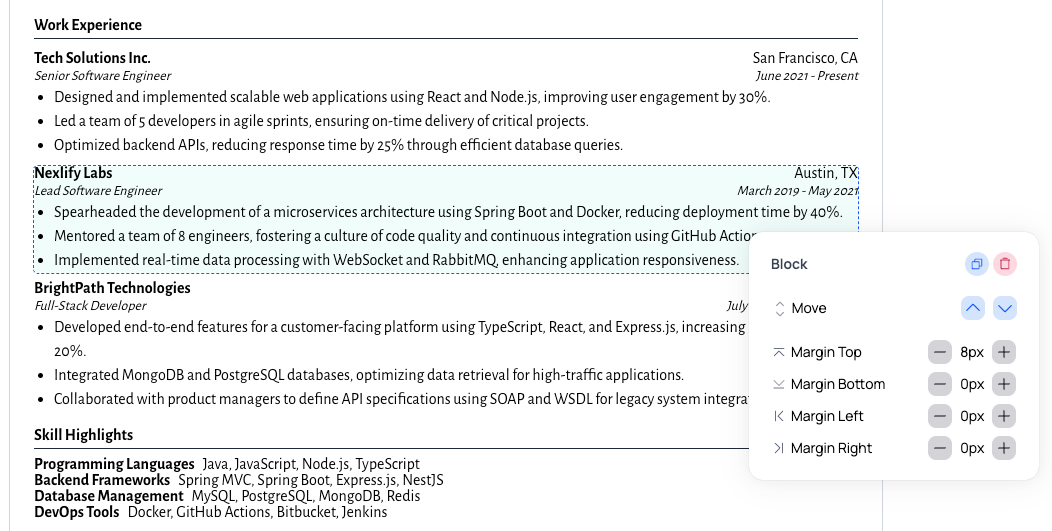The image size is (1052, 531).
Task: Click bullet about leading 5 developers
Action: tap(321, 122)
